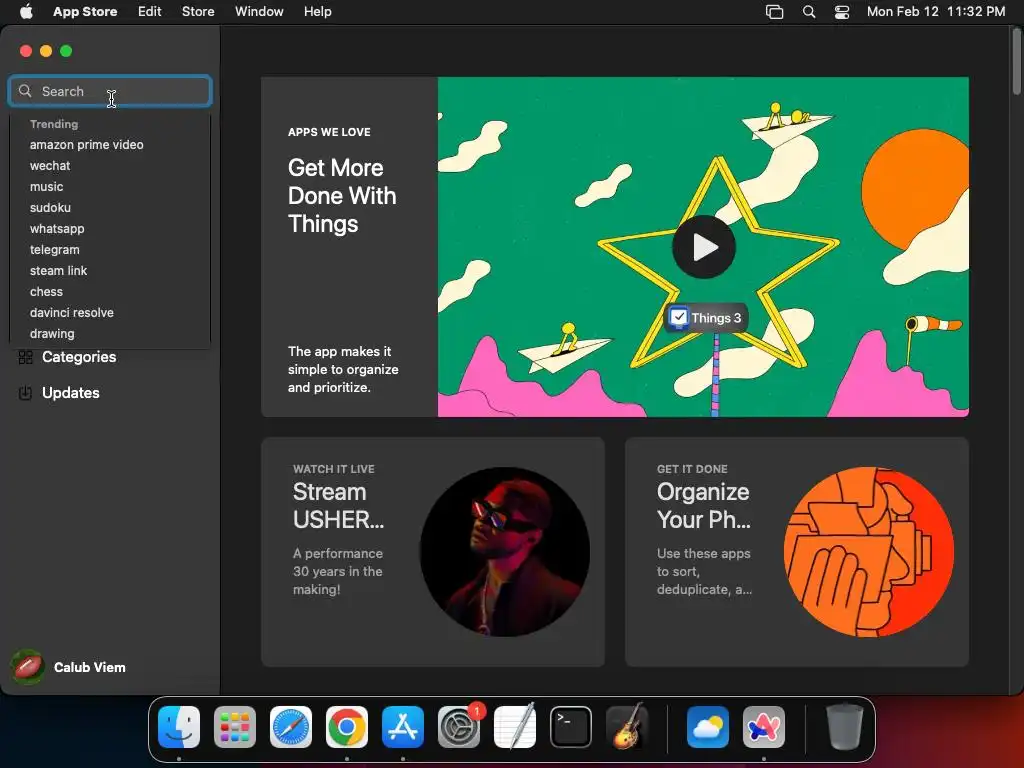The width and height of the screenshot is (1024, 768).
Task: Open the pinwheel app next to Weather in the Dock
Action: point(764,727)
